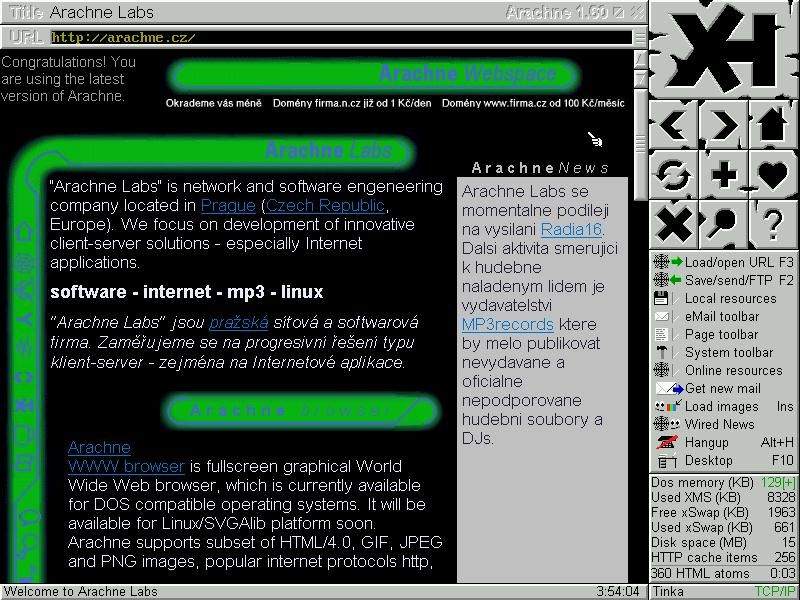Viewport: 800px width, 600px height.
Task: Select Save/send/FTP F2 entry
Action: click(723, 280)
